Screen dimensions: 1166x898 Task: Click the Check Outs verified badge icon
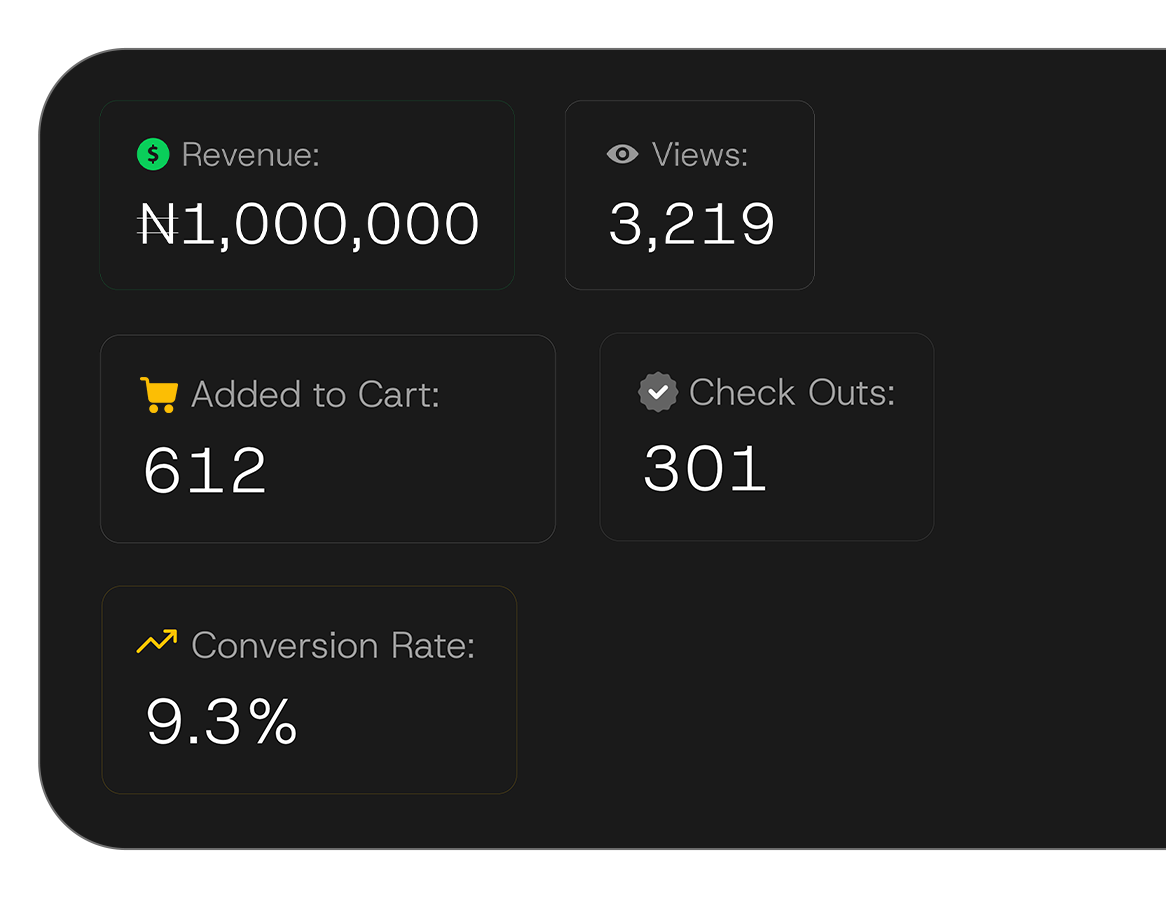pyautogui.click(x=657, y=392)
